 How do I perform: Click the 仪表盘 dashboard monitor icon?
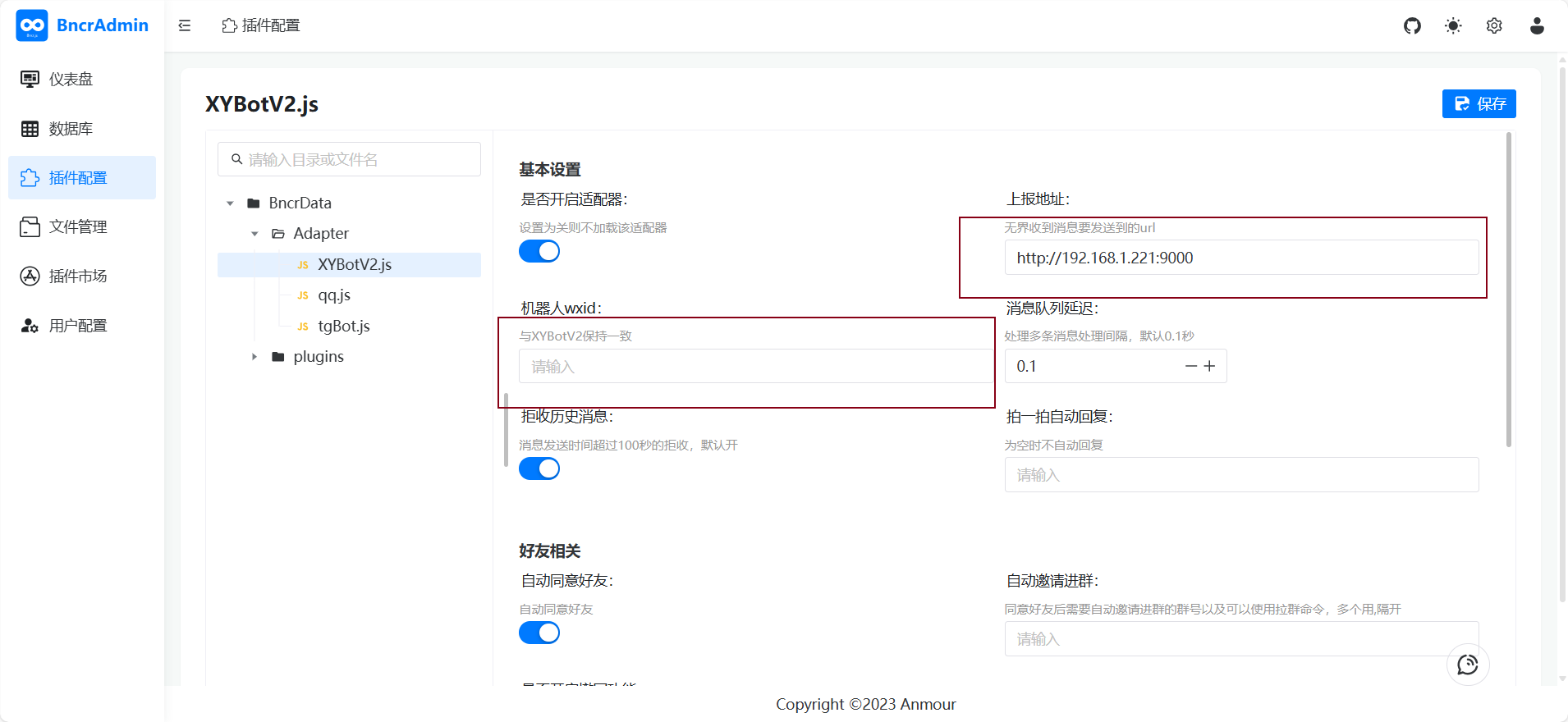pyautogui.click(x=30, y=79)
